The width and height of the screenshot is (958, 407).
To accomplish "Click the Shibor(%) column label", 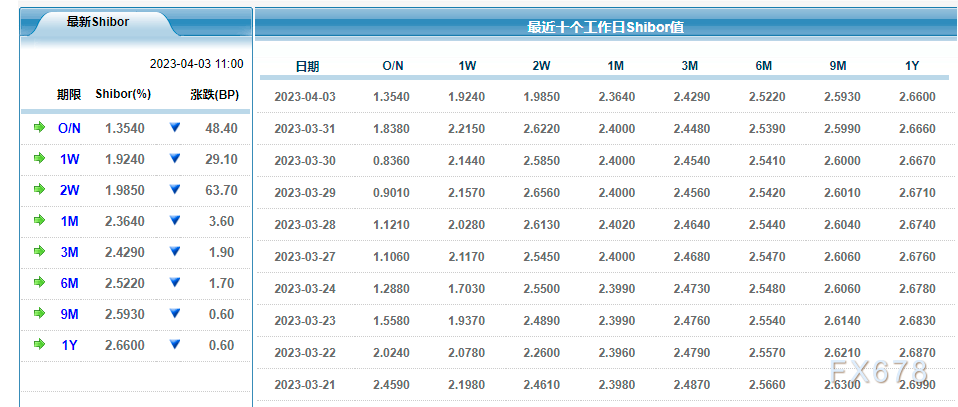I will (x=123, y=94).
